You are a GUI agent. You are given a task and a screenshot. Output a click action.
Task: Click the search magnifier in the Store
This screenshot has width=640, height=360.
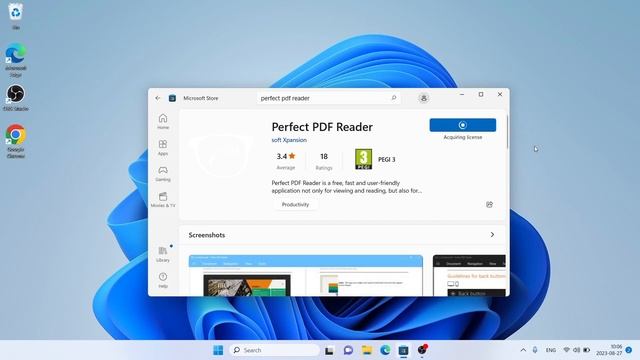(394, 98)
